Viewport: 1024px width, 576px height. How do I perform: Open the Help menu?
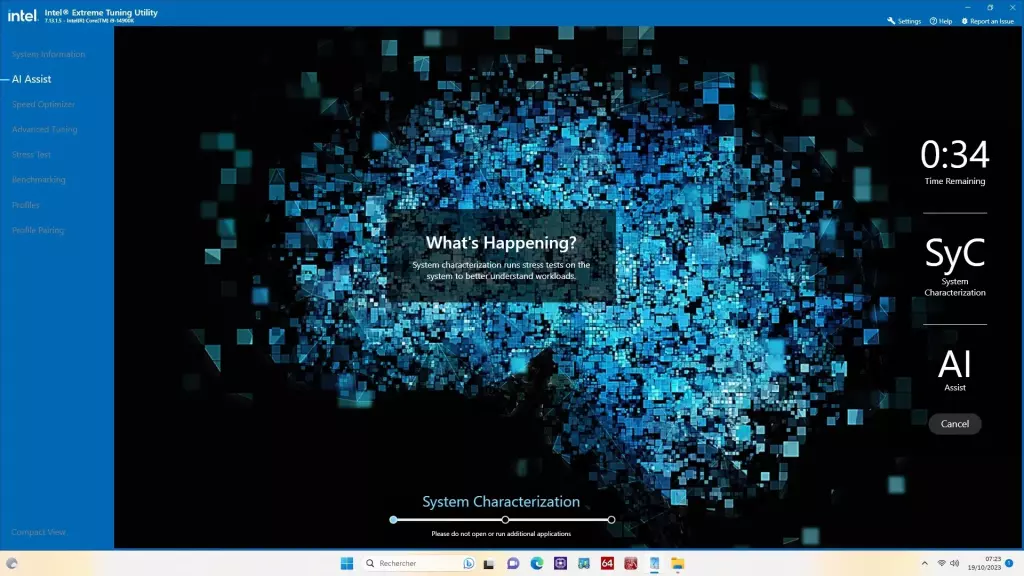tap(940, 21)
